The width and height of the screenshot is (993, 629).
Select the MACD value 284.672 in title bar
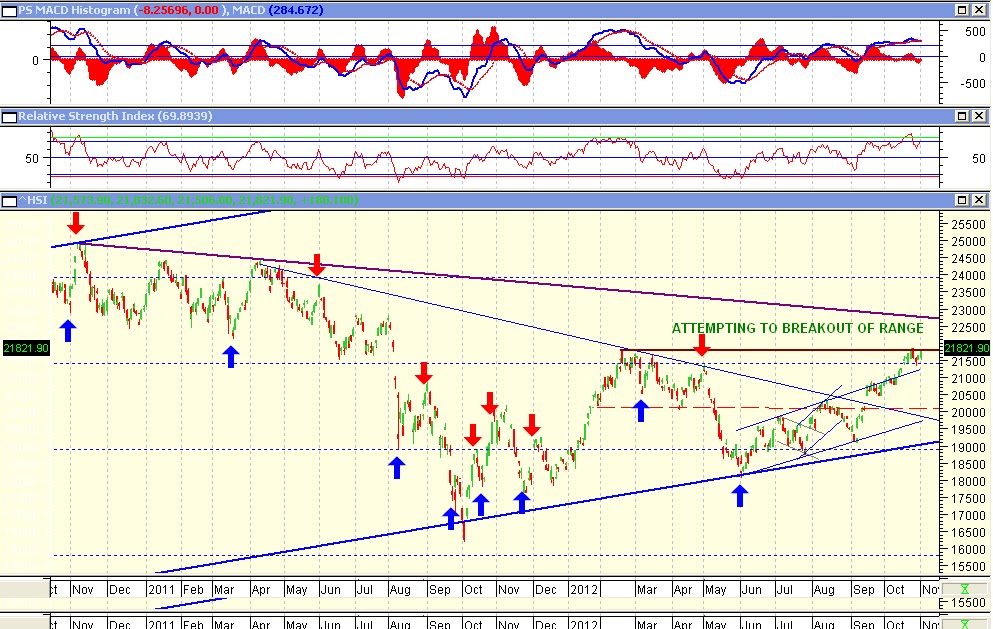point(297,9)
